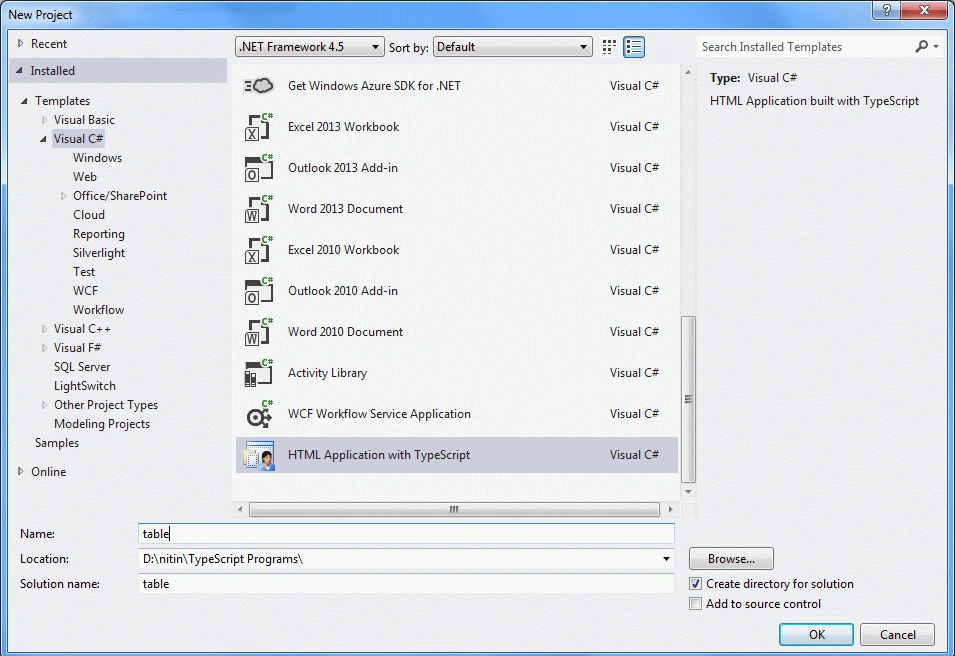Click the Word 2010 Document template icon
Image resolution: width=955 pixels, height=656 pixels.
[259, 332]
